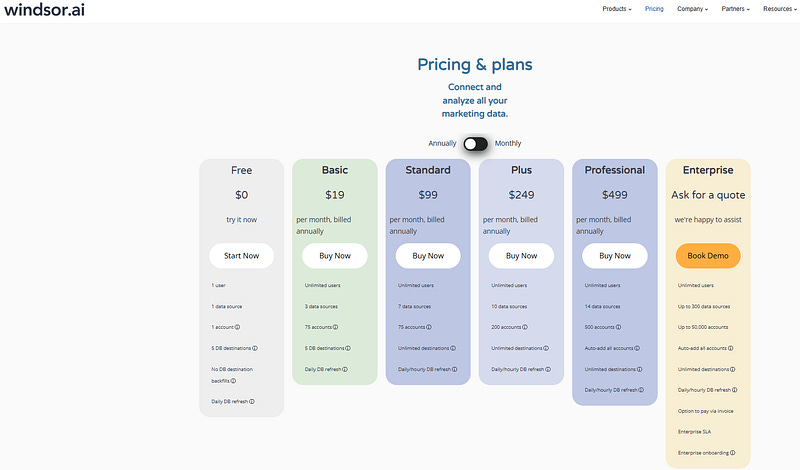Click info icon for Enterprise plan's Daily/hourly DB refresh

pyautogui.click(x=735, y=390)
